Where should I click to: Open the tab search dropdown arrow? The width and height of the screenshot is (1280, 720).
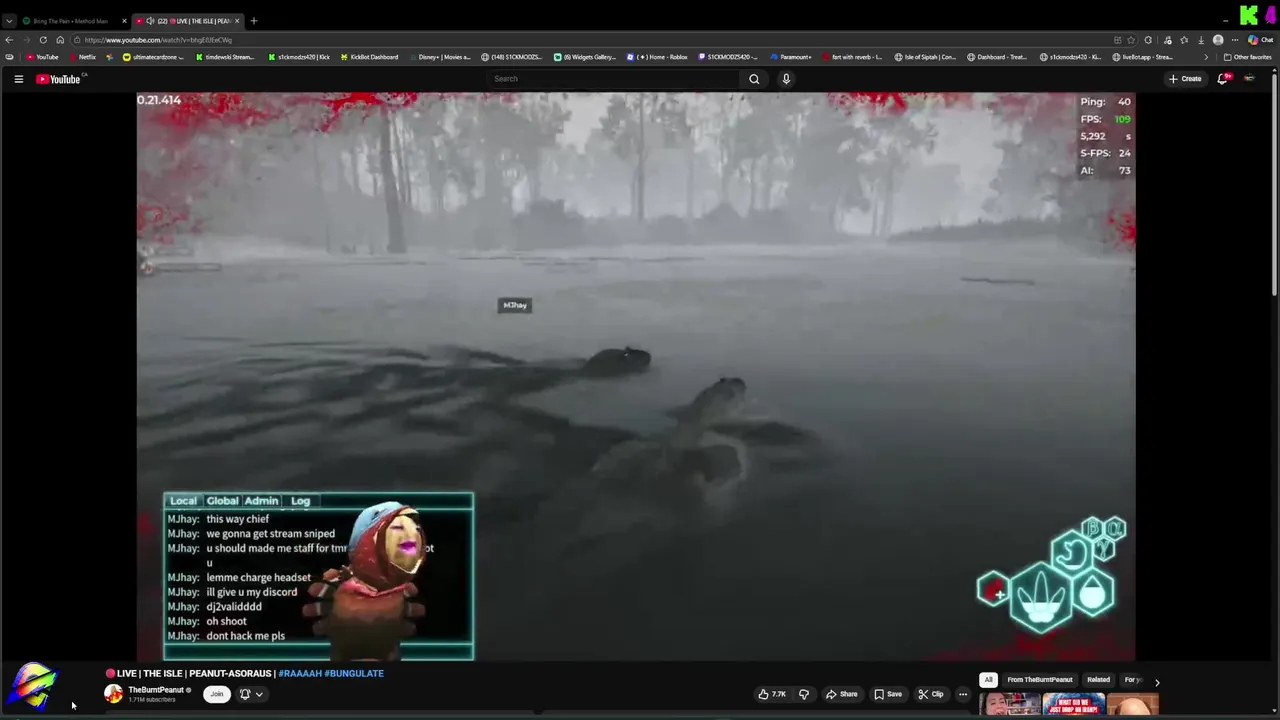coord(9,21)
